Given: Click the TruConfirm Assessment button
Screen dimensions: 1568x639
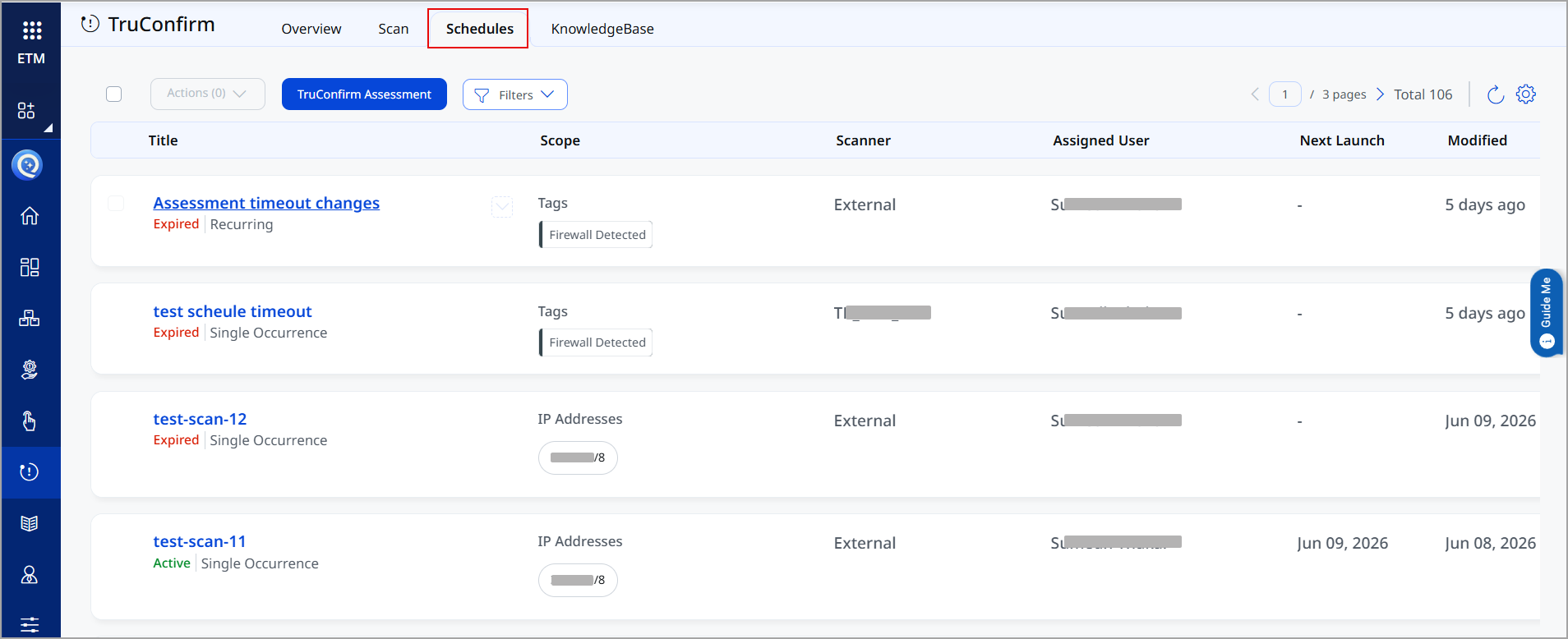Looking at the screenshot, I should pos(364,94).
